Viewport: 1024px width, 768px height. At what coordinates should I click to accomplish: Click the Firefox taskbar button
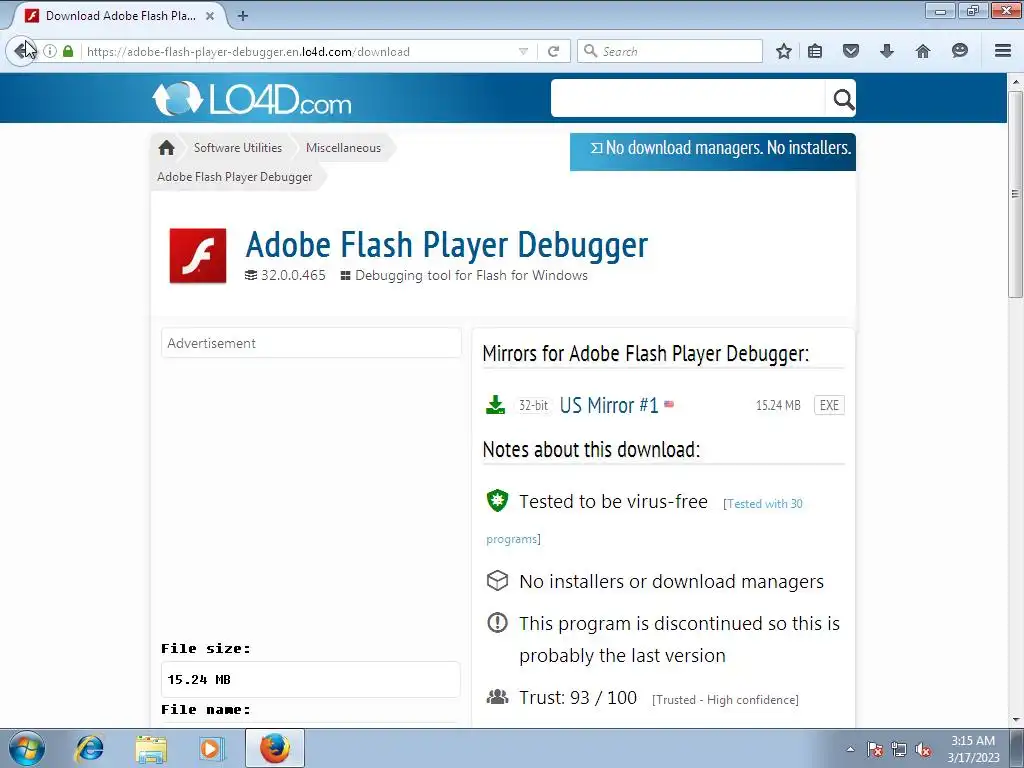[275, 748]
